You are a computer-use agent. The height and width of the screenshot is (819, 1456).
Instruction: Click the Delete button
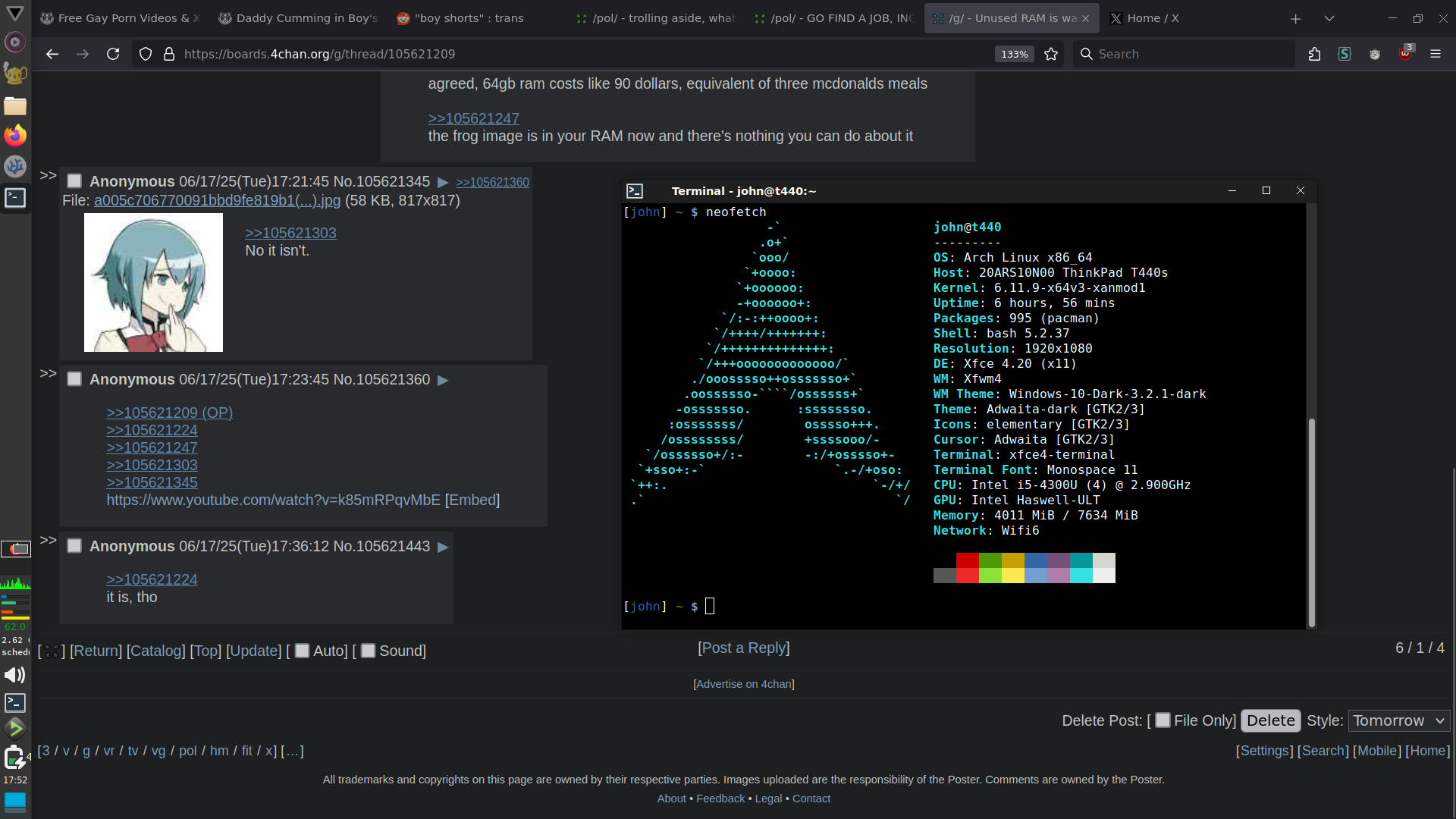[1271, 720]
